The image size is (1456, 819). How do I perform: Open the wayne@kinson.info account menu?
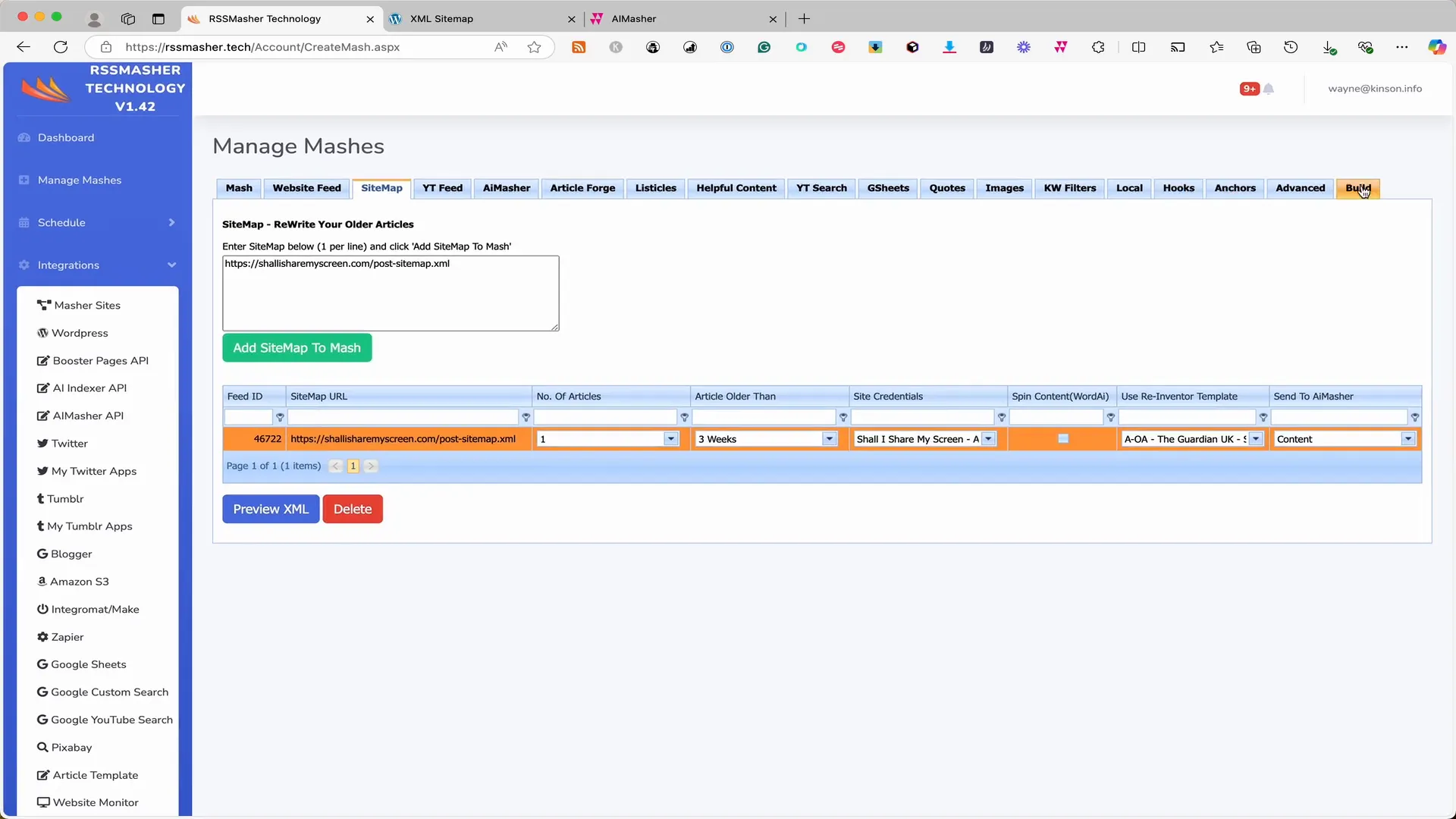coord(1375,89)
